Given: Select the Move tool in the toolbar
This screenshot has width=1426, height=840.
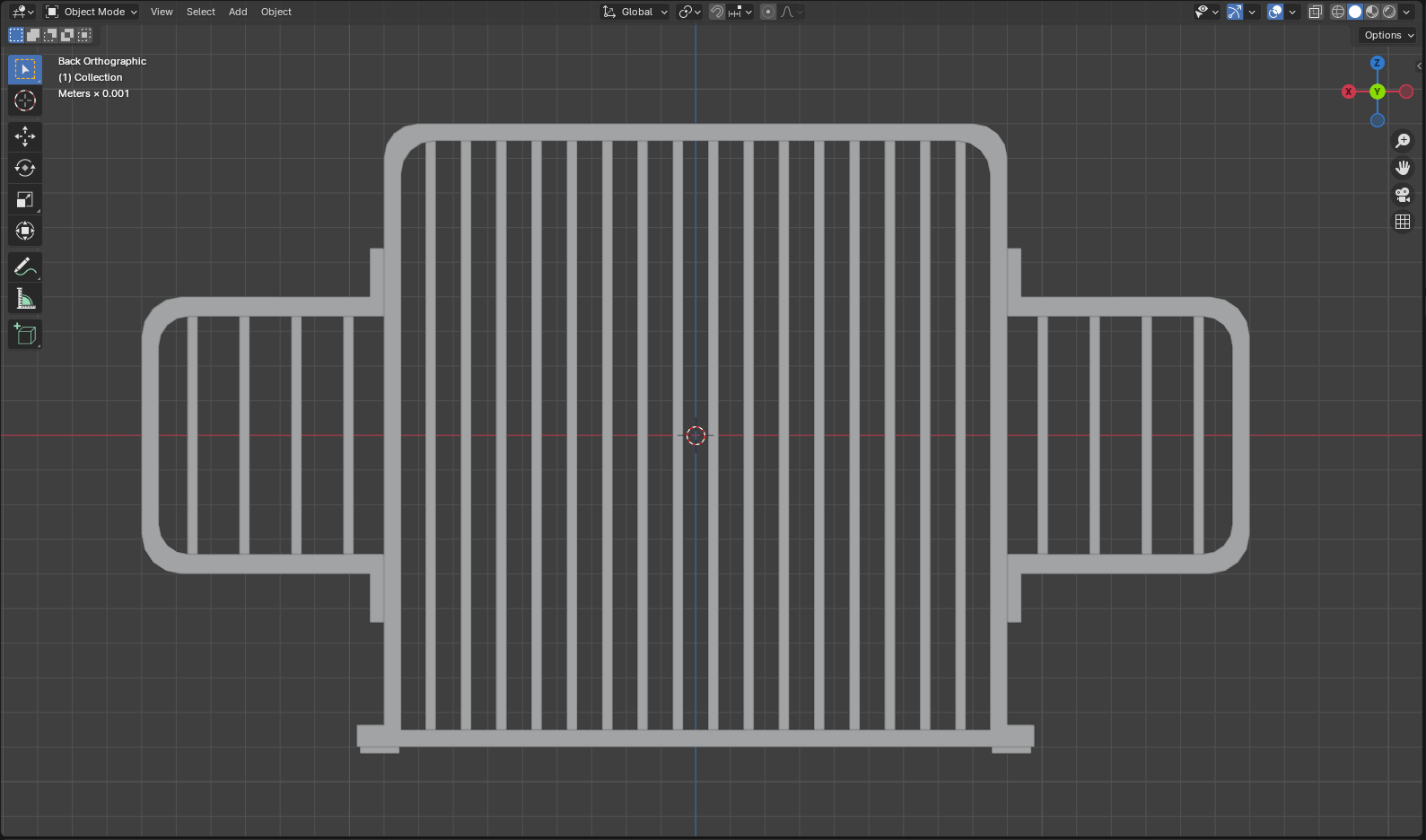Looking at the screenshot, I should point(25,136).
